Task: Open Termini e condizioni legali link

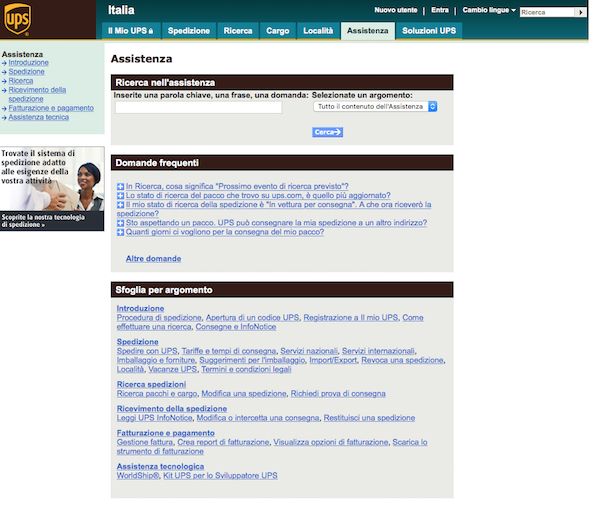Action: pyautogui.click(x=246, y=369)
